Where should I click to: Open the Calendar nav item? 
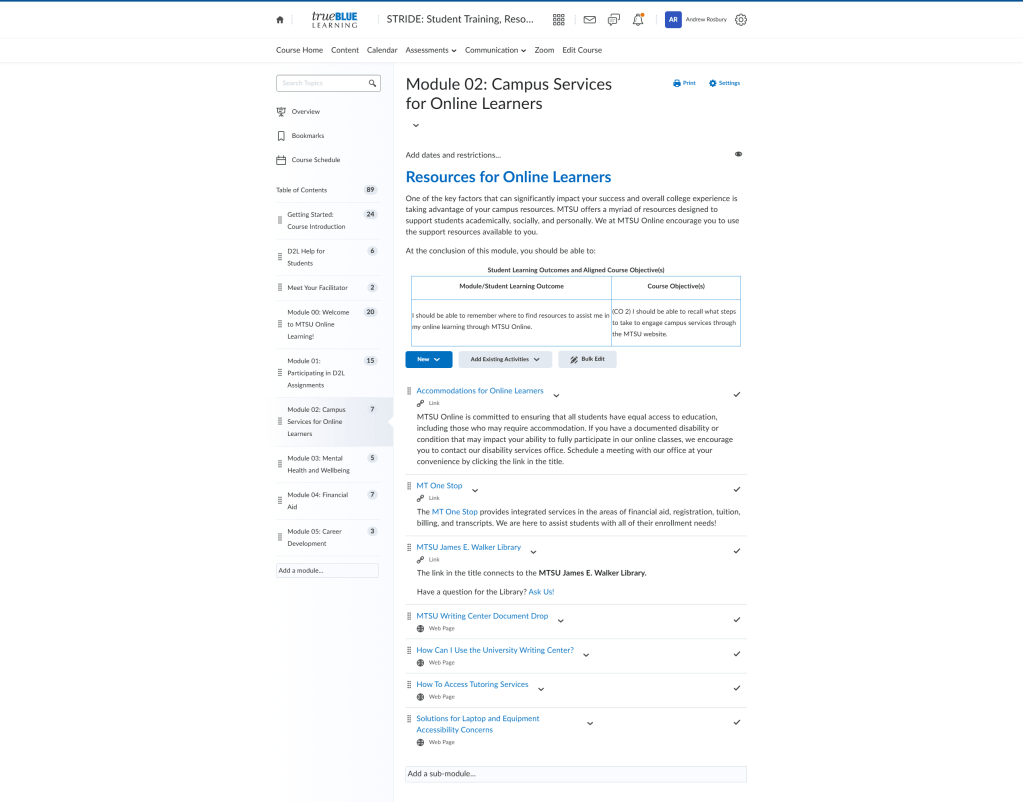click(x=382, y=50)
